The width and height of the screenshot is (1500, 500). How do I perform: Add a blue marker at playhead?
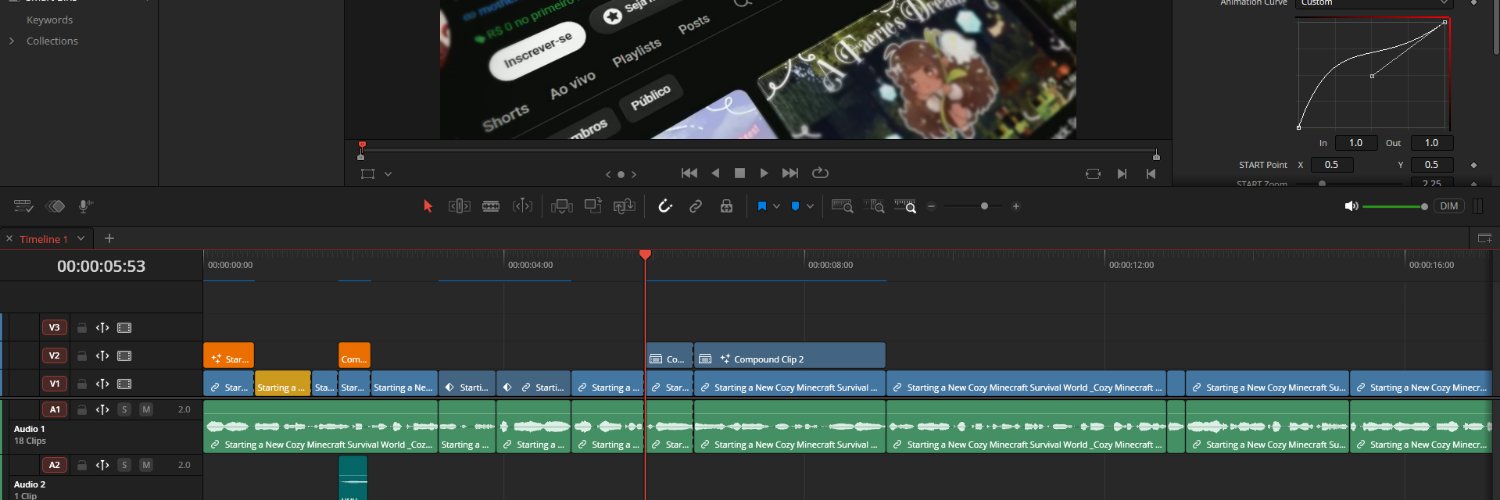pyautogui.click(x=796, y=206)
